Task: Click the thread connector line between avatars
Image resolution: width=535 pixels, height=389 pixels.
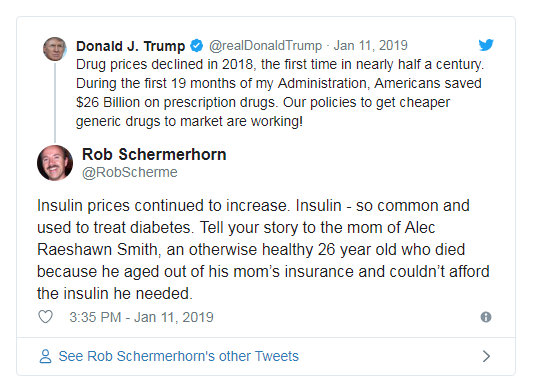Action: coord(55,102)
